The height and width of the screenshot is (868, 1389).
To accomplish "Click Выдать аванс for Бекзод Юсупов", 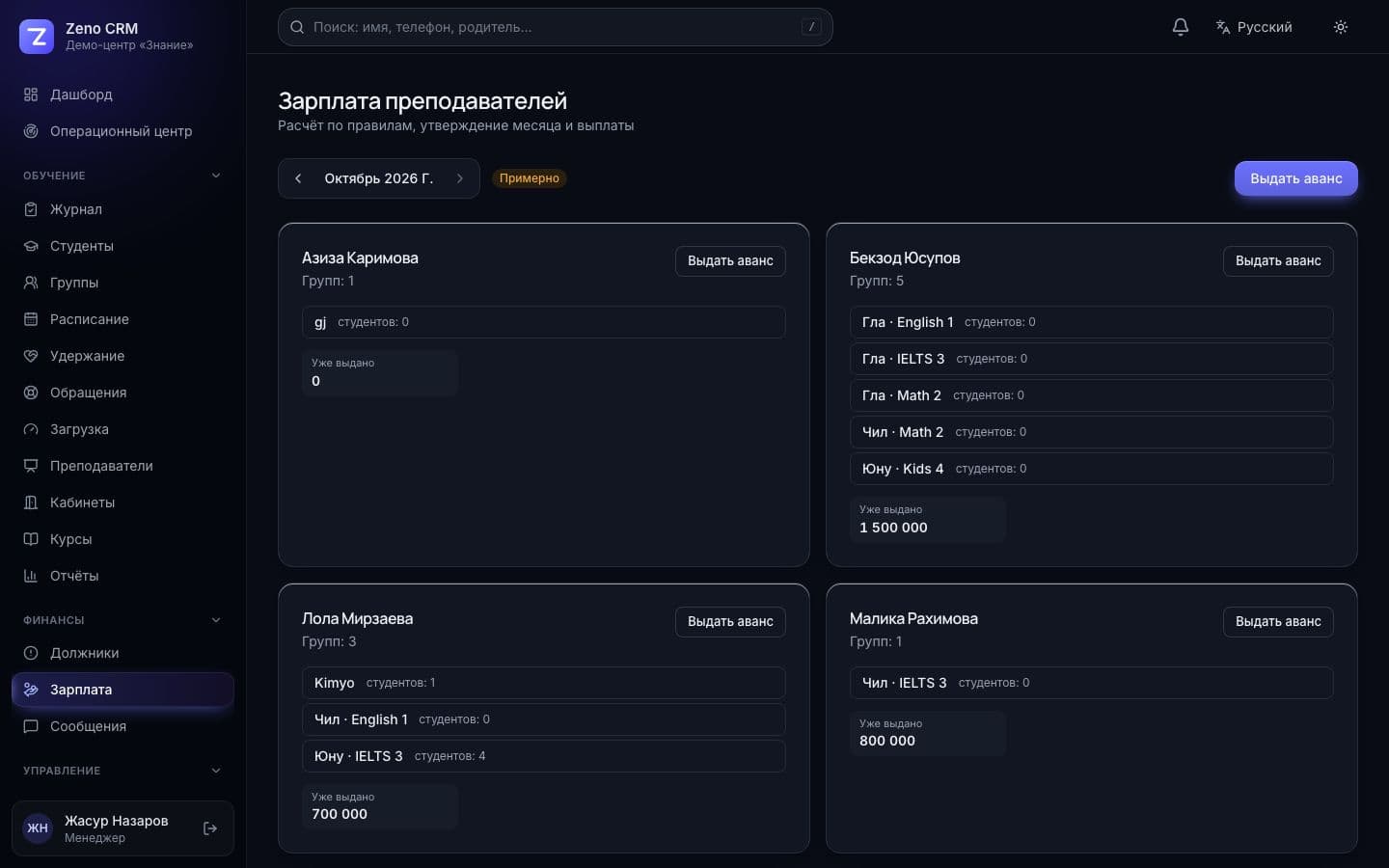I will [x=1278, y=260].
